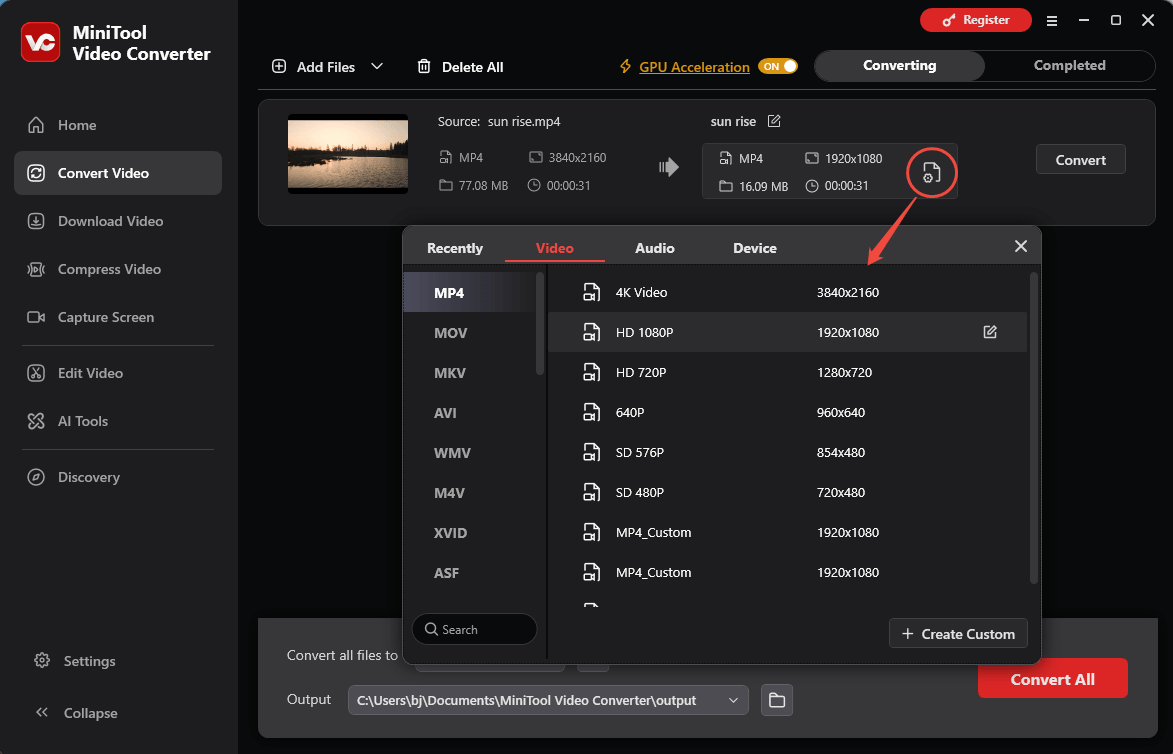This screenshot has height=754, width=1173.
Task: Collapse the left sidebar
Action: [76, 713]
